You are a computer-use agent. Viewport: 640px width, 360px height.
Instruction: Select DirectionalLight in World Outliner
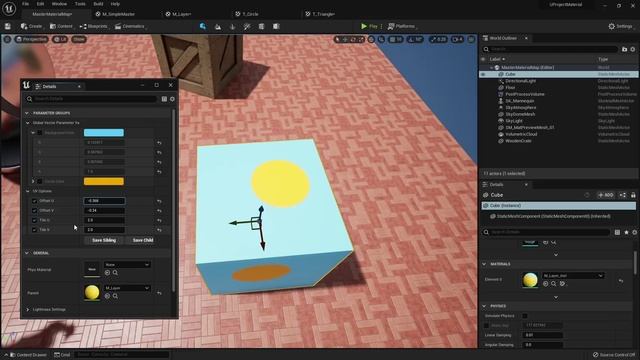point(520,81)
